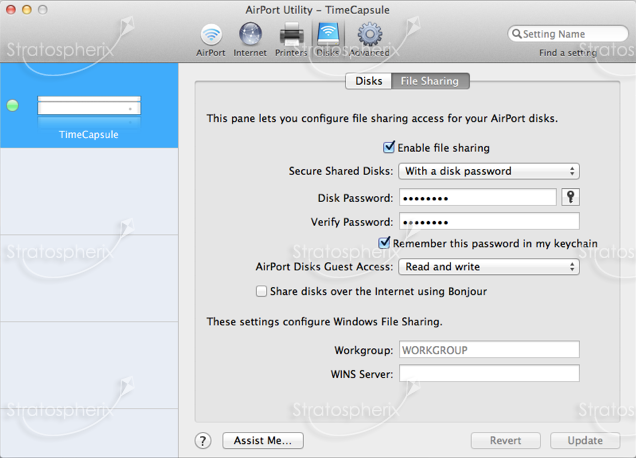Click the Revert button
Viewport: 636px width, 458px height.
point(505,441)
